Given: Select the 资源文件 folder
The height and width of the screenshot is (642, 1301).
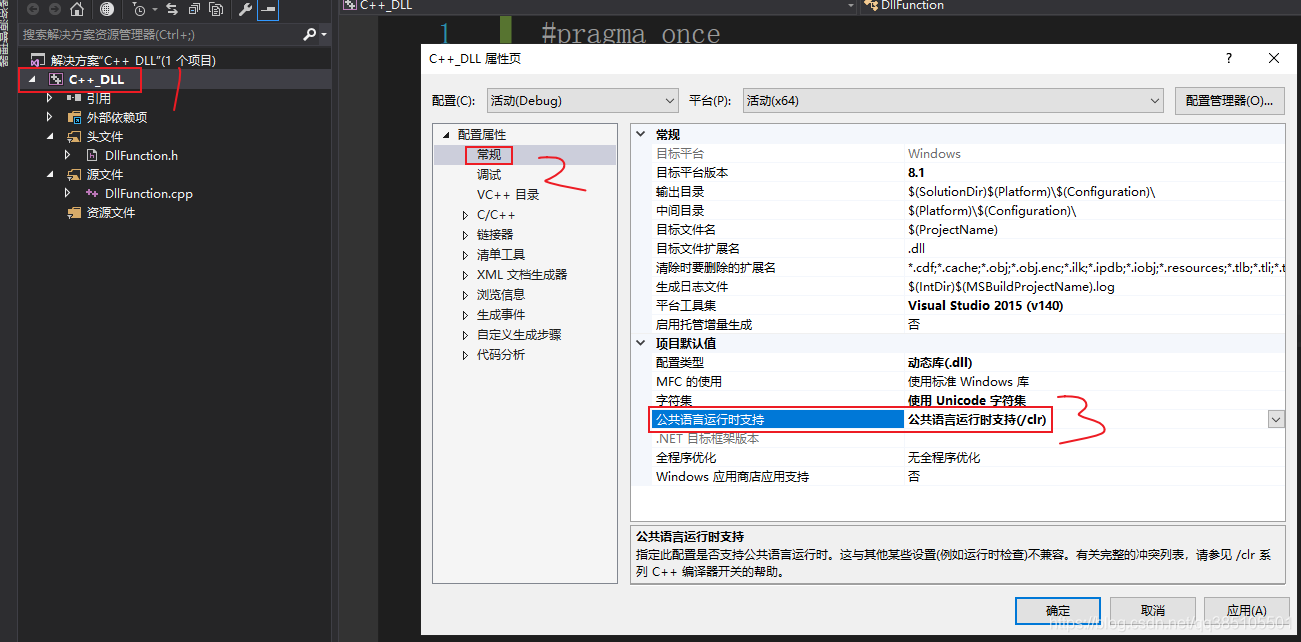Looking at the screenshot, I should pos(110,212).
